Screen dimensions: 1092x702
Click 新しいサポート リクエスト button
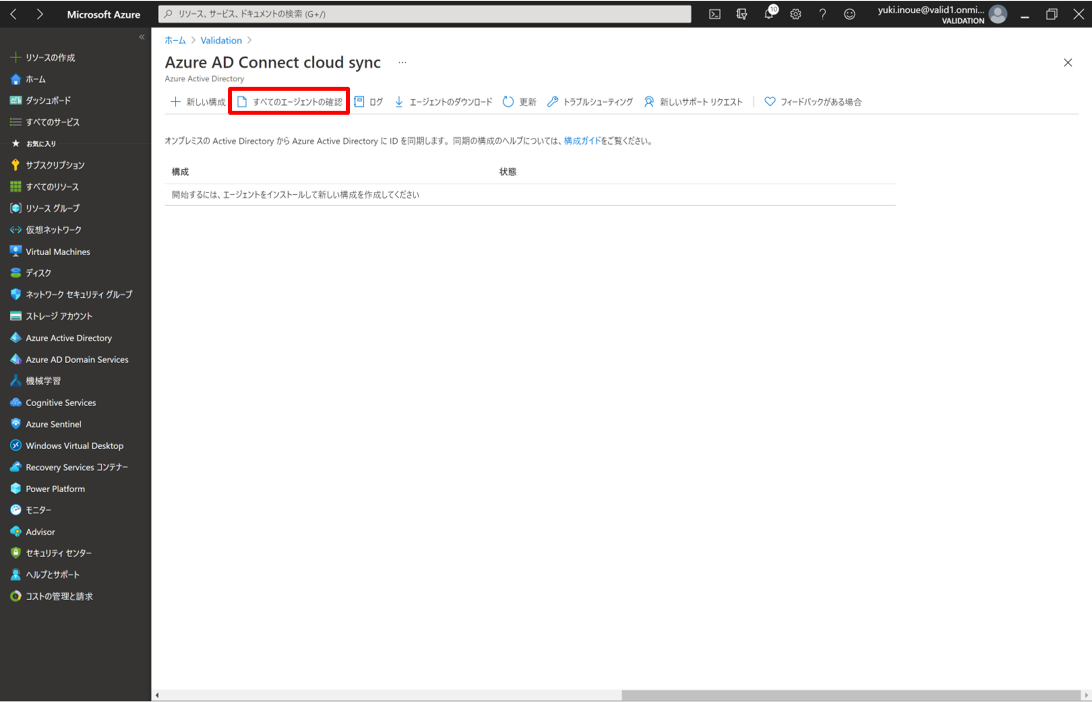click(x=693, y=102)
